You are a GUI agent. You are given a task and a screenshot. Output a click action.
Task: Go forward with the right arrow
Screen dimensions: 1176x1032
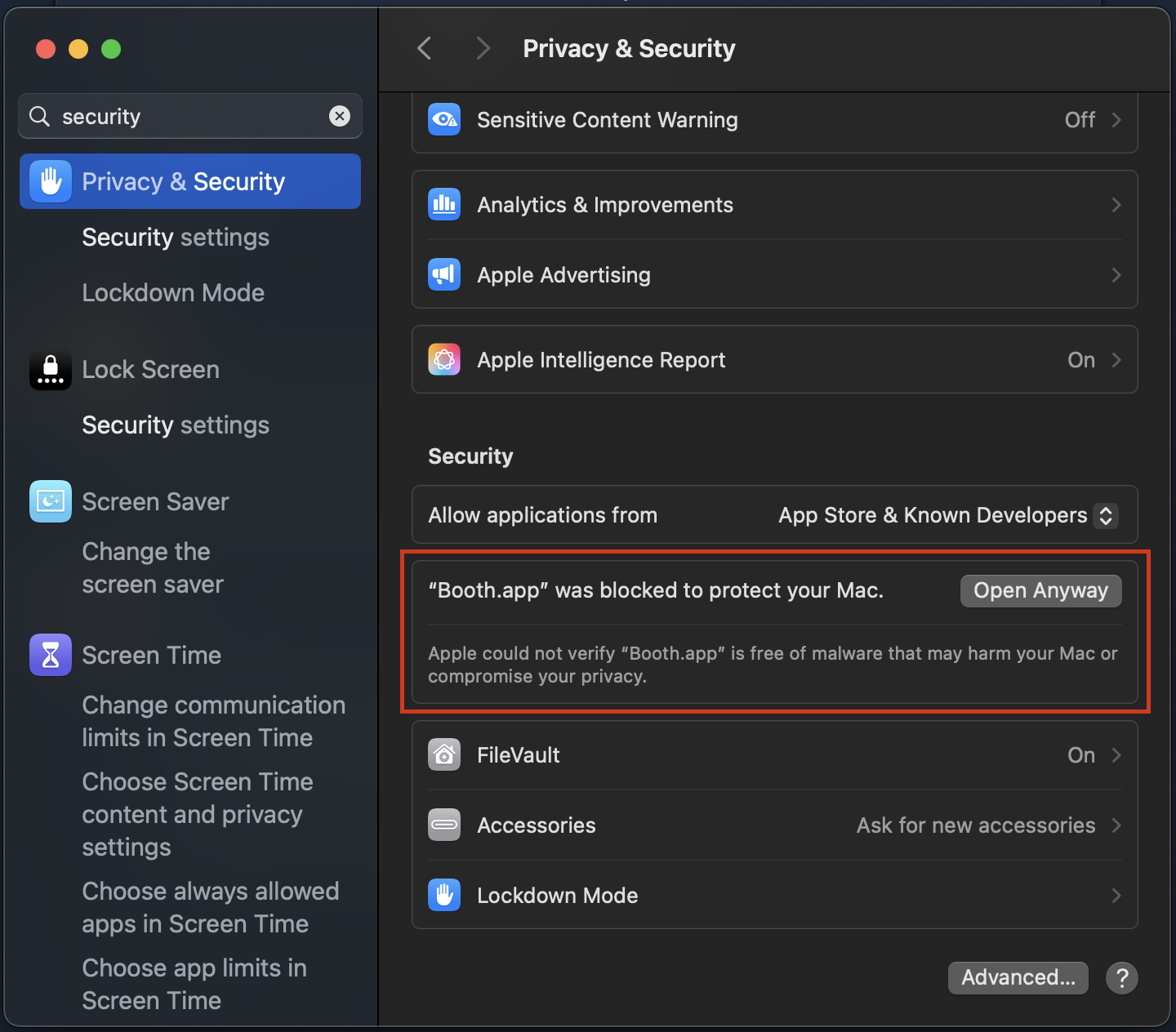[x=483, y=48]
